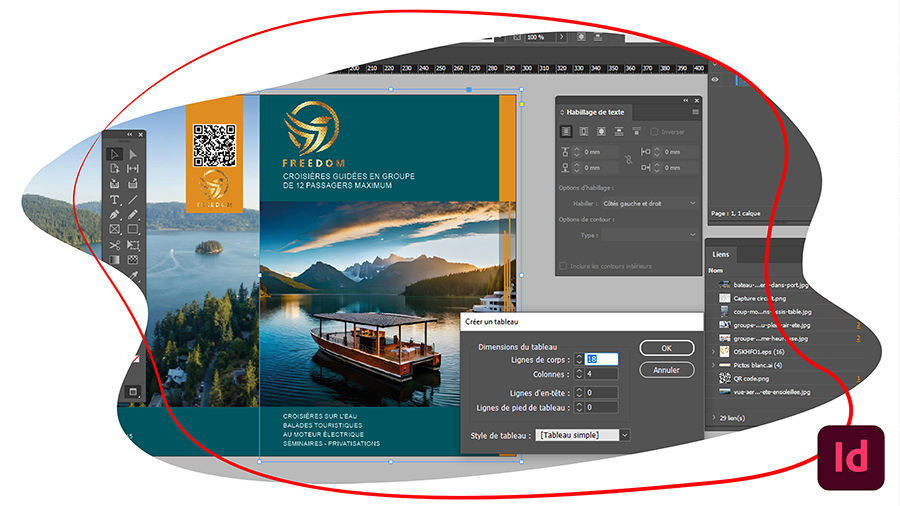
Task: Select the Rectangle Frame tool
Action: tap(115, 230)
